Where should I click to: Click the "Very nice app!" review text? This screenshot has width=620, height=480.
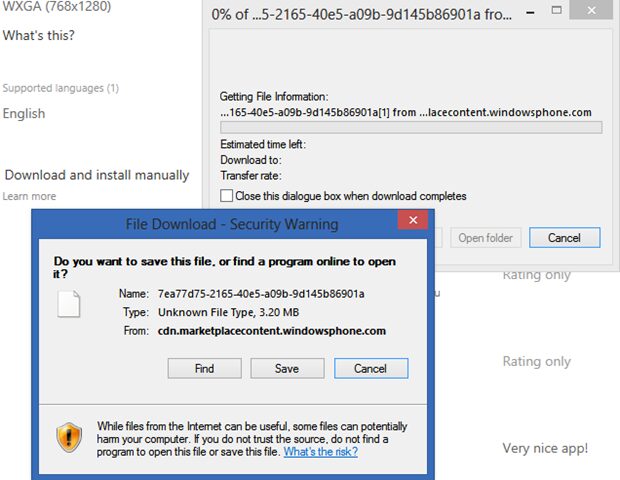[x=545, y=448]
